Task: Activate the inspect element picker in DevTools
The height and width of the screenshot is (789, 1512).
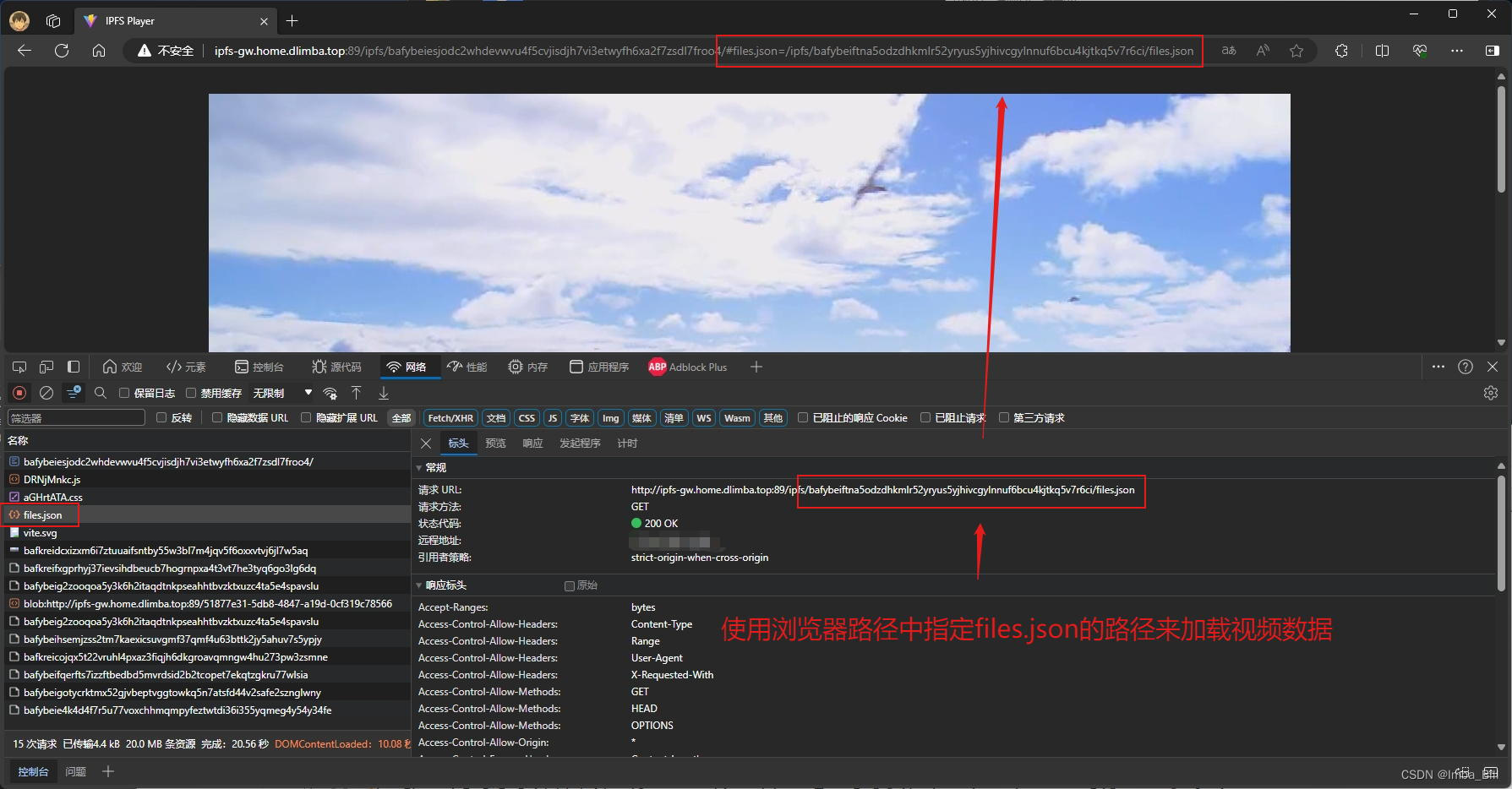Action: coord(19,367)
